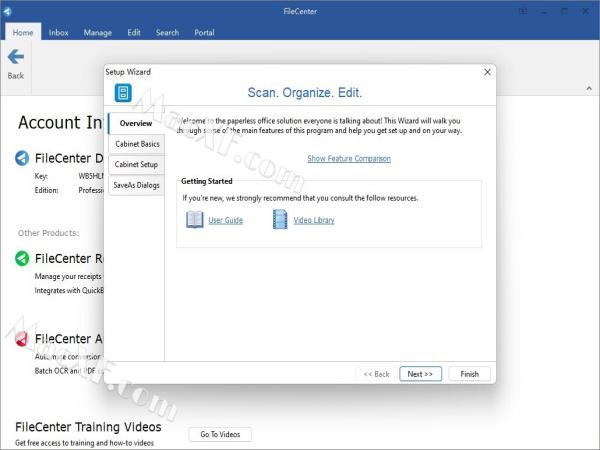Click the FileCenter logo in title bar
Viewport: 600px width, 450px height.
coord(7,11)
